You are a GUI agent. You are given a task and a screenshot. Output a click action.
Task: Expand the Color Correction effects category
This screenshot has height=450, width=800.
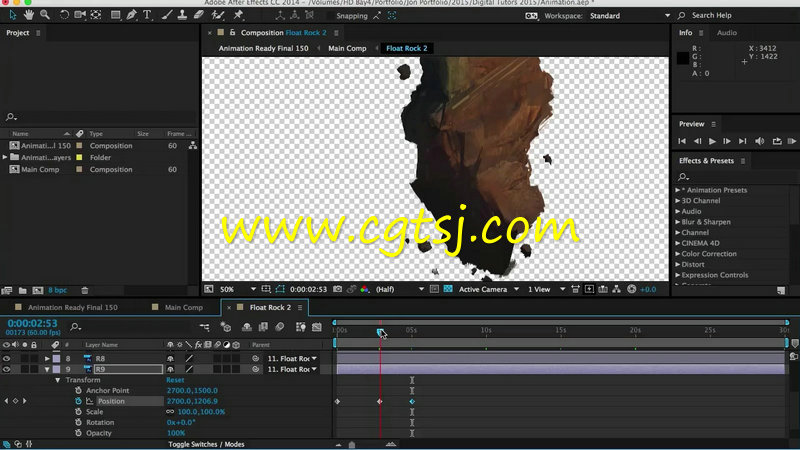678,254
